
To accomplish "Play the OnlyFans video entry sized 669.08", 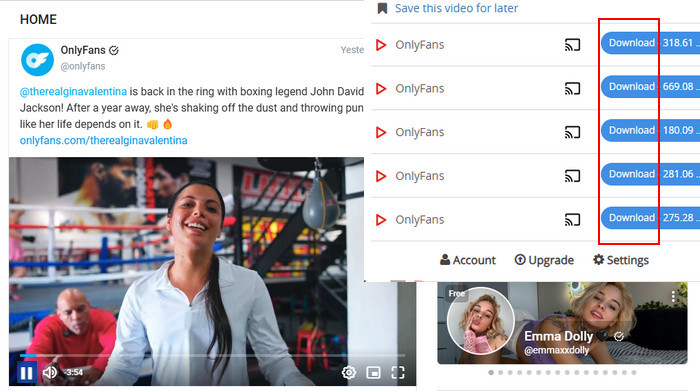I will pos(381,88).
